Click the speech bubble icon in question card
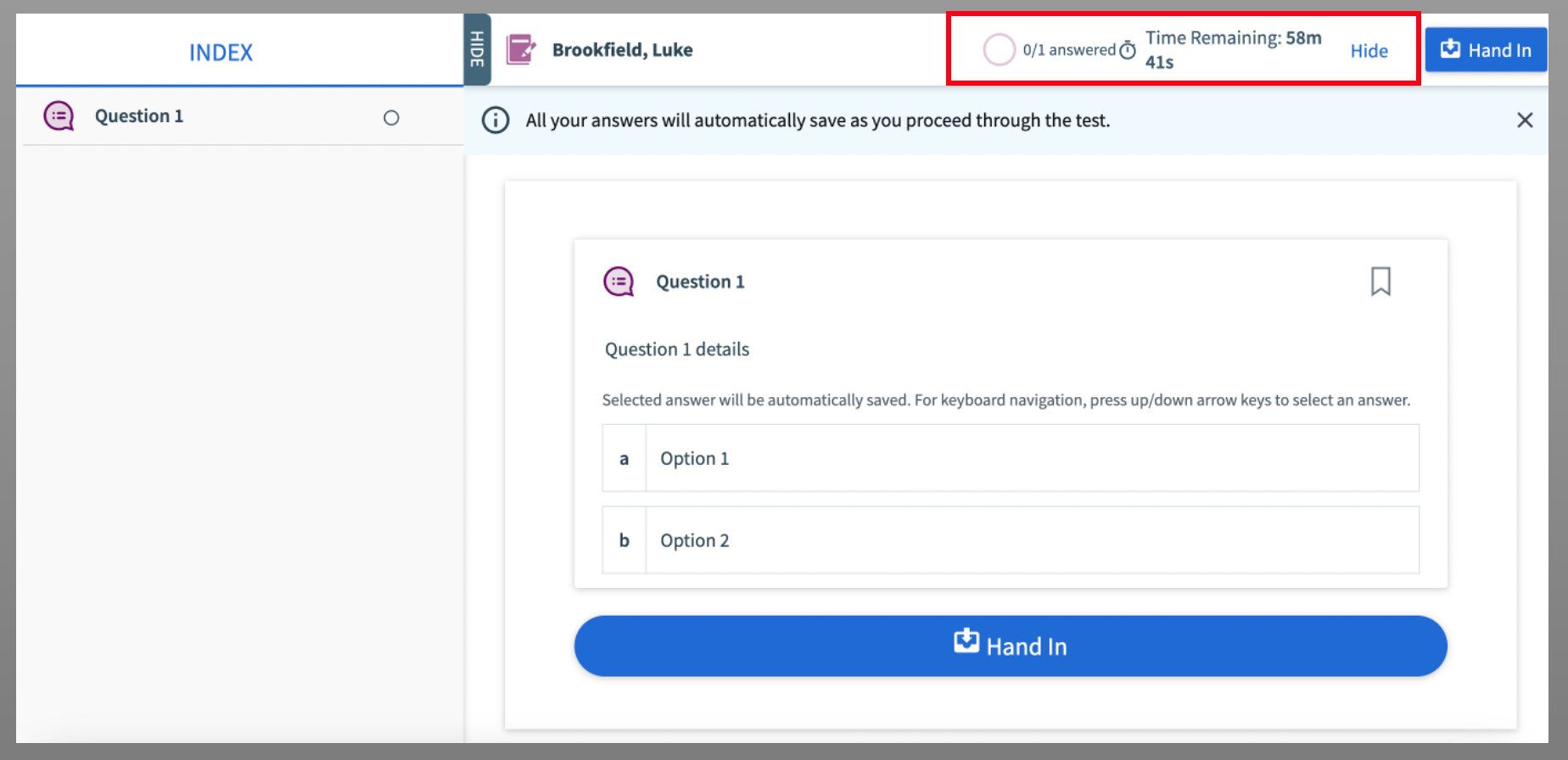Image resolution: width=1568 pixels, height=760 pixels. [x=619, y=282]
